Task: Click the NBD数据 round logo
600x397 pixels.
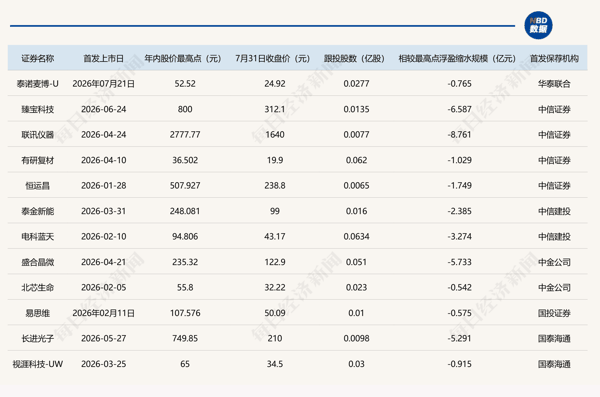Action: 538,25
